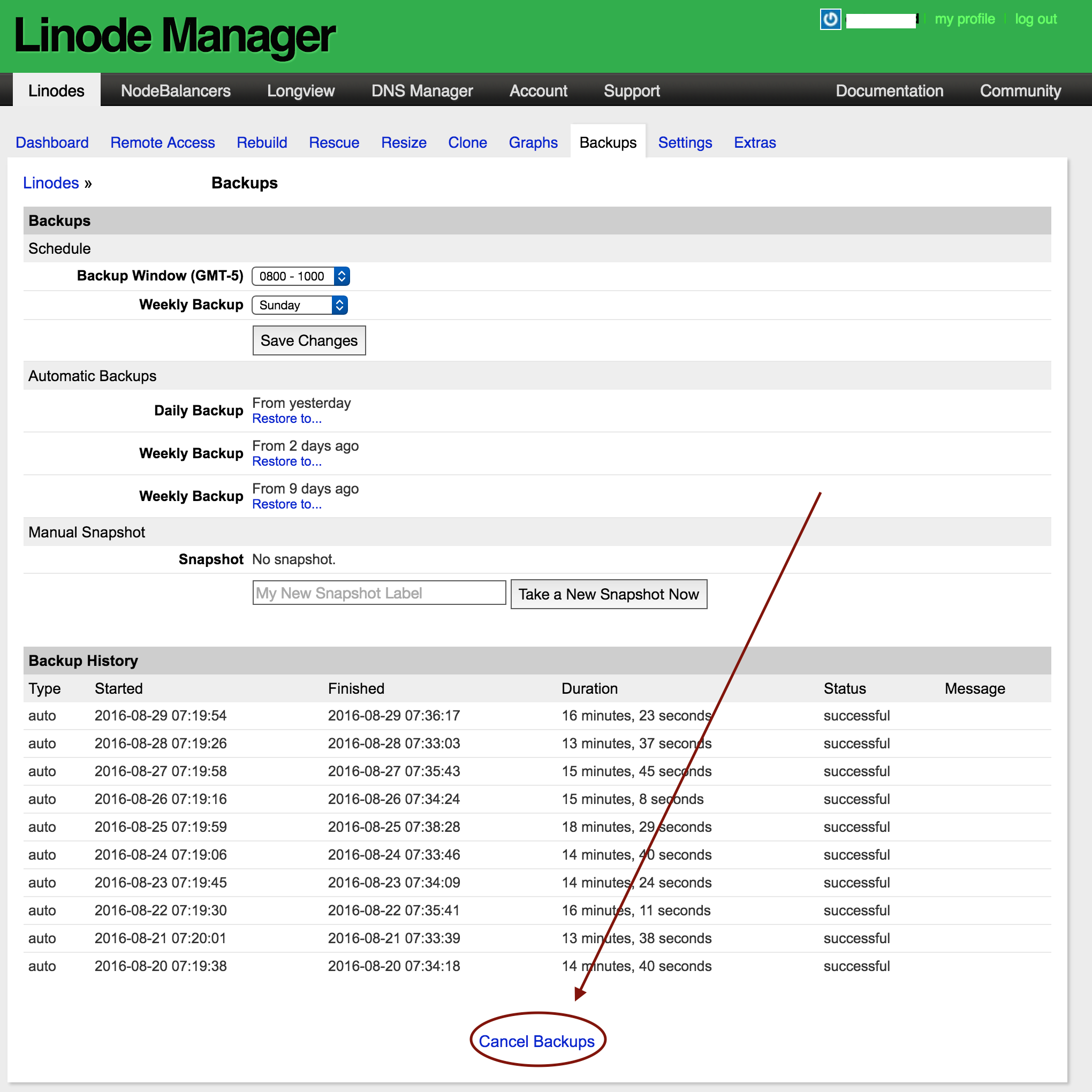Click the Save Changes button
The width and height of the screenshot is (1092, 1092).
pyautogui.click(x=309, y=340)
